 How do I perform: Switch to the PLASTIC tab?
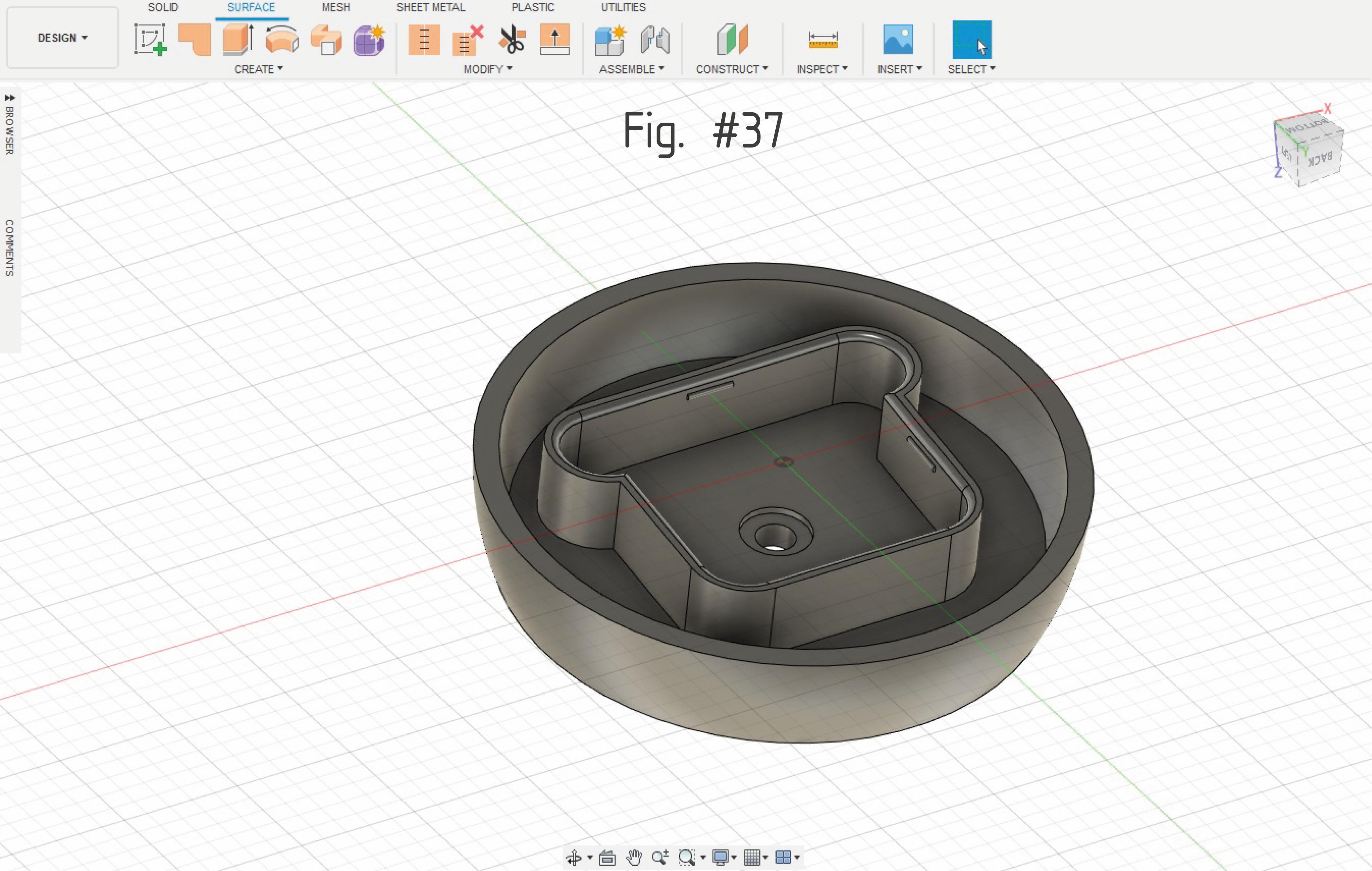533,8
